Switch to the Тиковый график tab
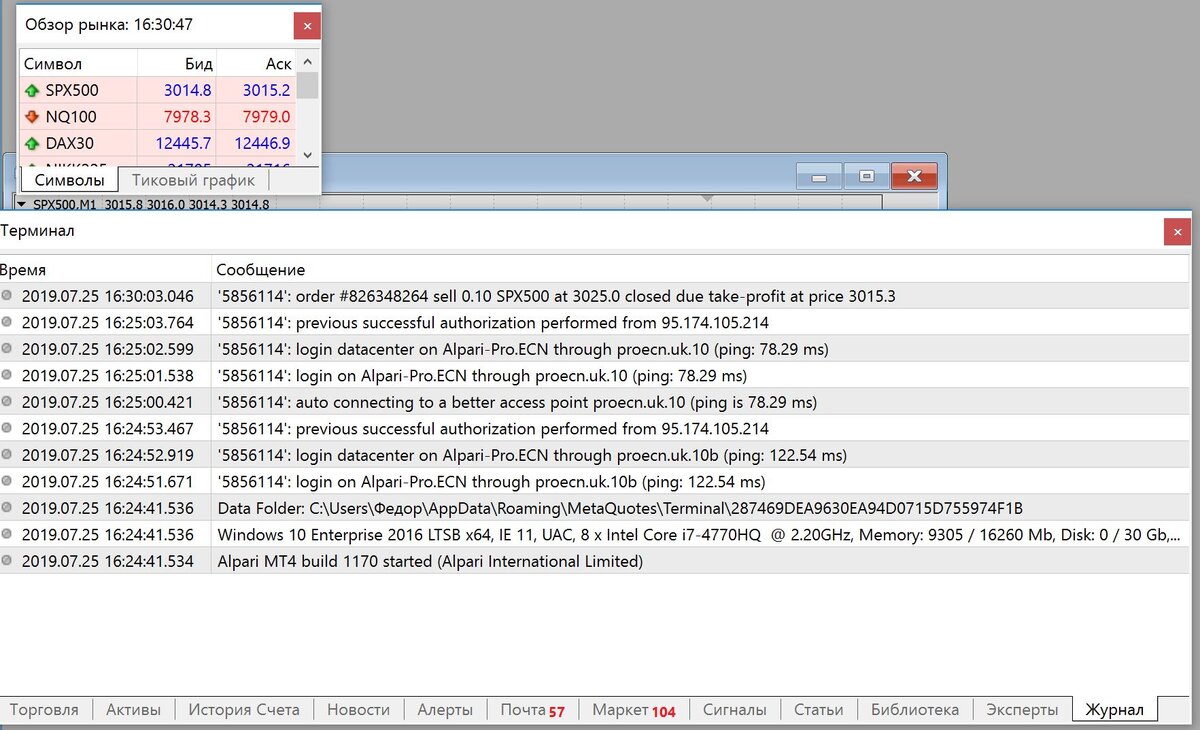The width and height of the screenshot is (1200, 730). click(194, 180)
